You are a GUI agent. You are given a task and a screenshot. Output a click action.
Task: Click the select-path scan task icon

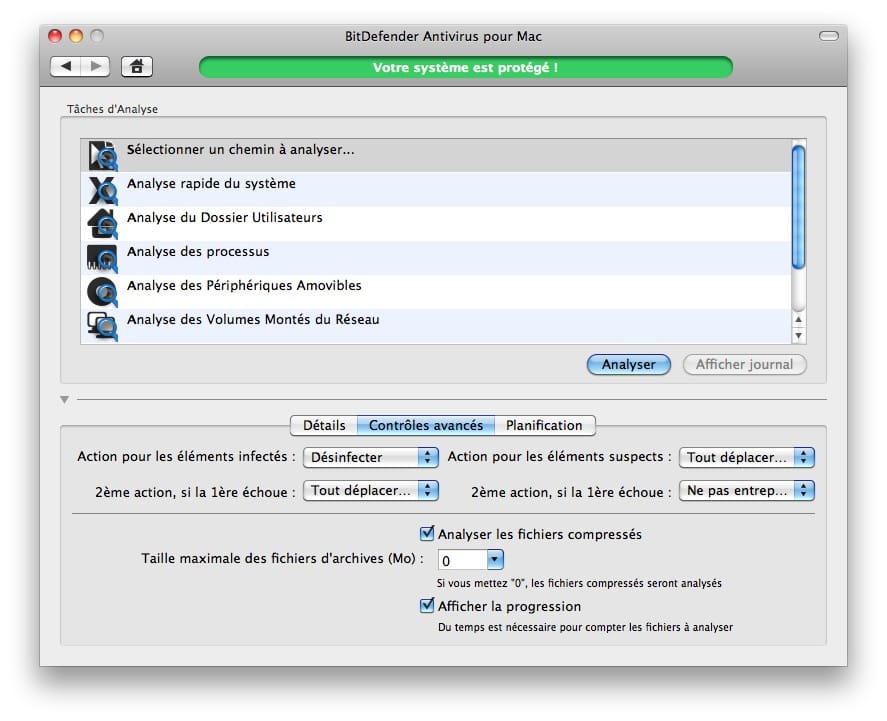click(102, 156)
